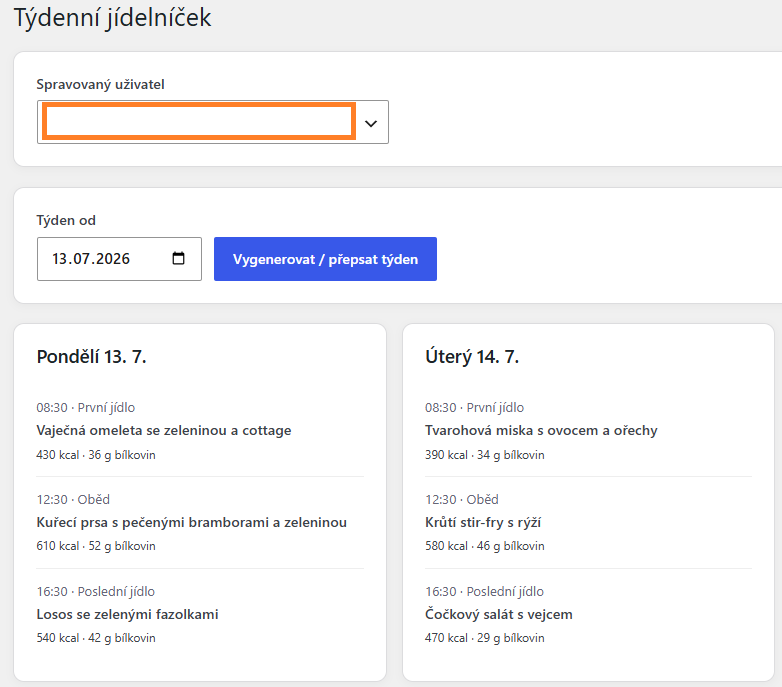Click 610 kcal · 52 g bílkovin
Screen dimensions: 782x687
point(96,546)
